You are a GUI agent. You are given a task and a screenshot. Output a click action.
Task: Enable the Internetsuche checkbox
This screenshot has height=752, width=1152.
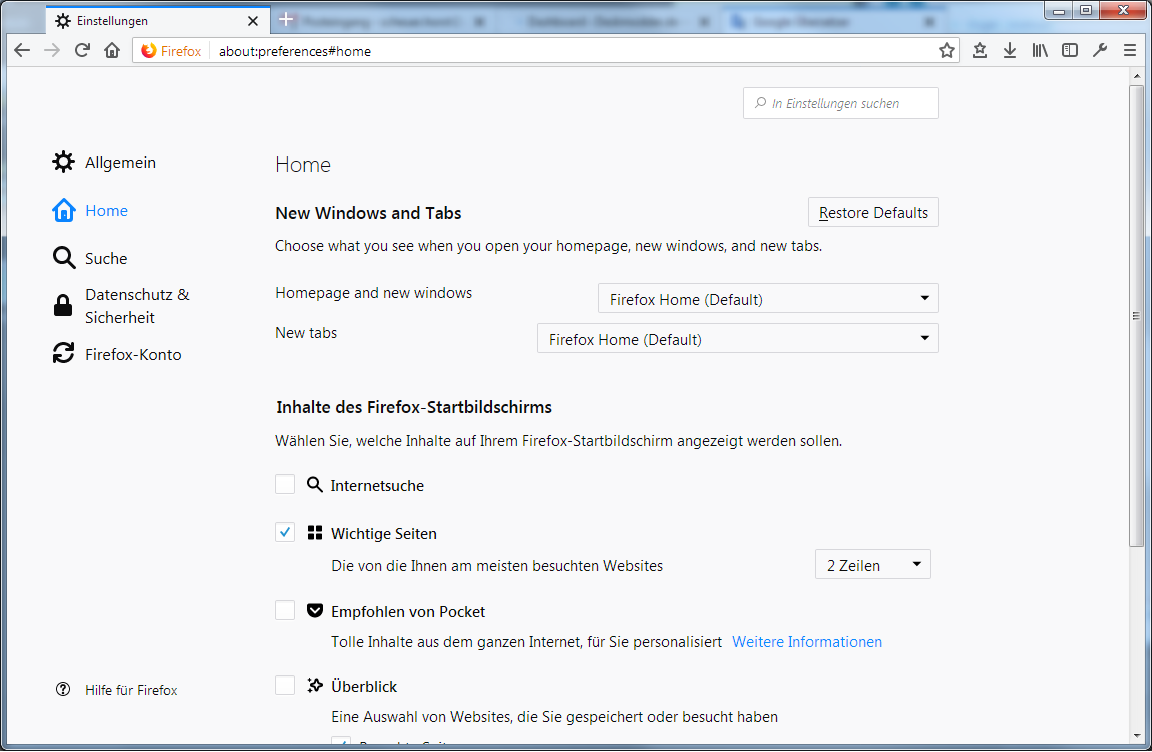(x=285, y=484)
